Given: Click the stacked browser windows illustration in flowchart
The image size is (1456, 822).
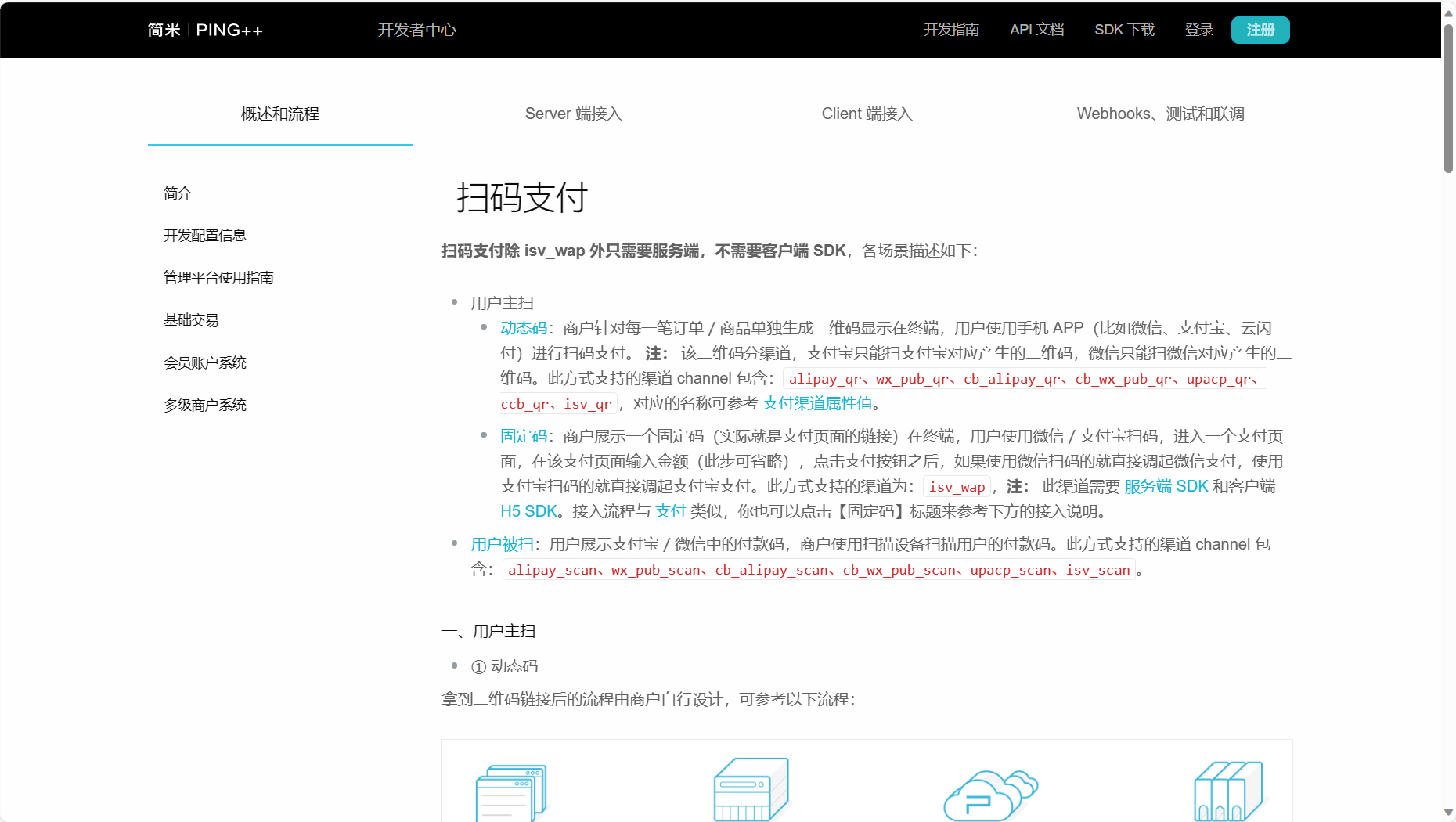Looking at the screenshot, I should pyautogui.click(x=511, y=791).
